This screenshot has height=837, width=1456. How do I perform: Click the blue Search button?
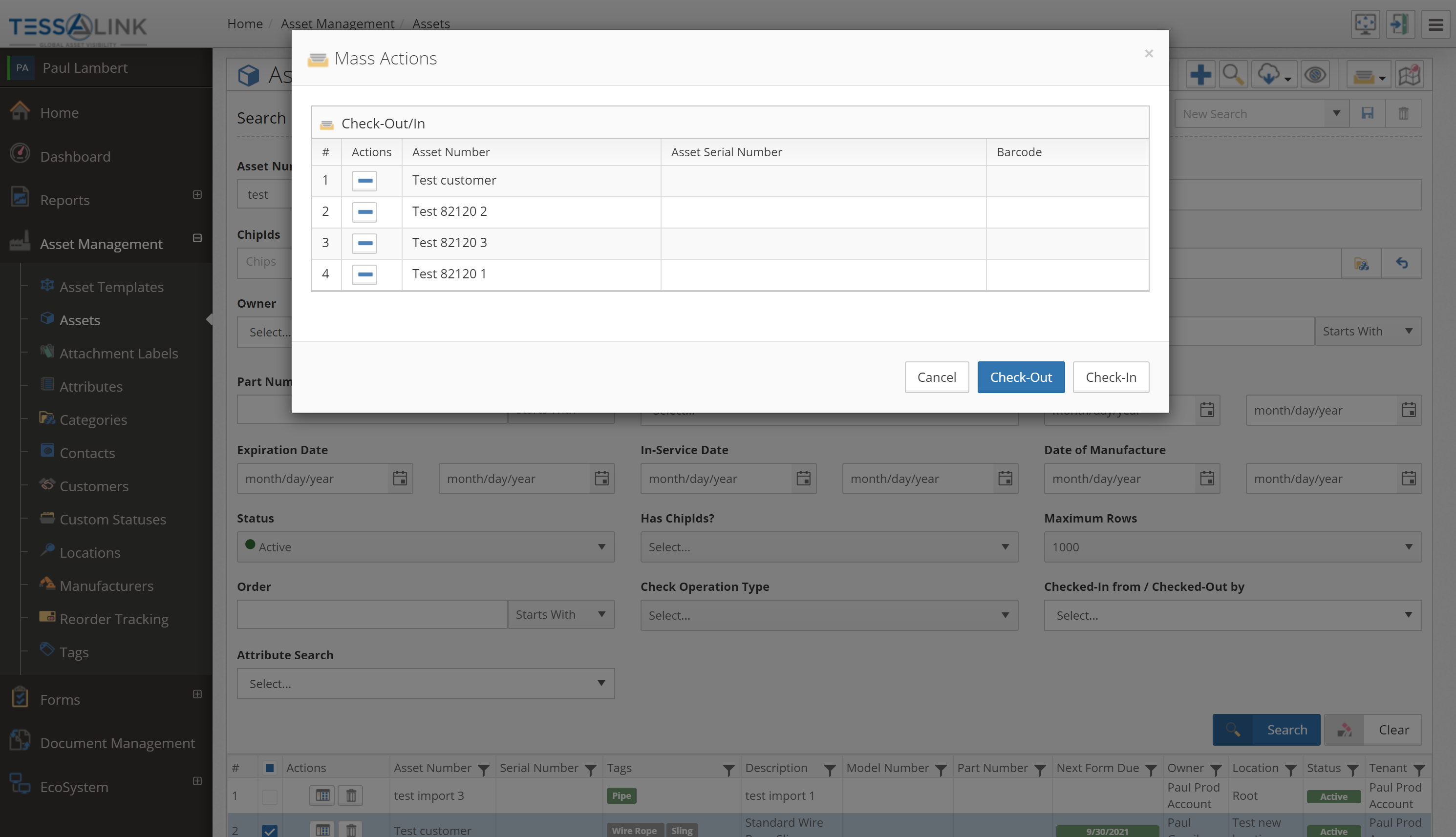[x=1266, y=730]
